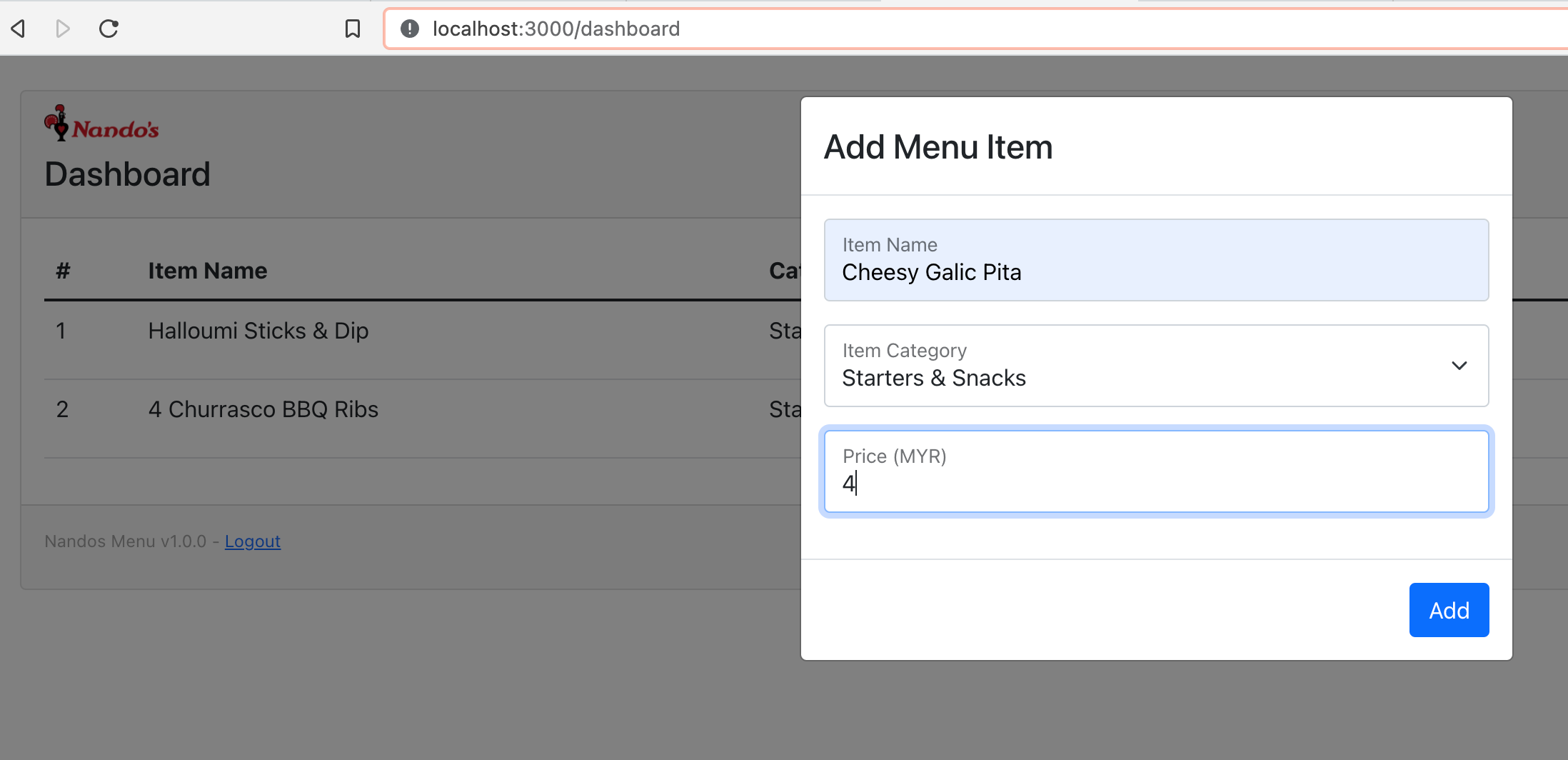Click the Dashboard heading
Viewport: 1568px width, 760px height.
click(x=127, y=174)
